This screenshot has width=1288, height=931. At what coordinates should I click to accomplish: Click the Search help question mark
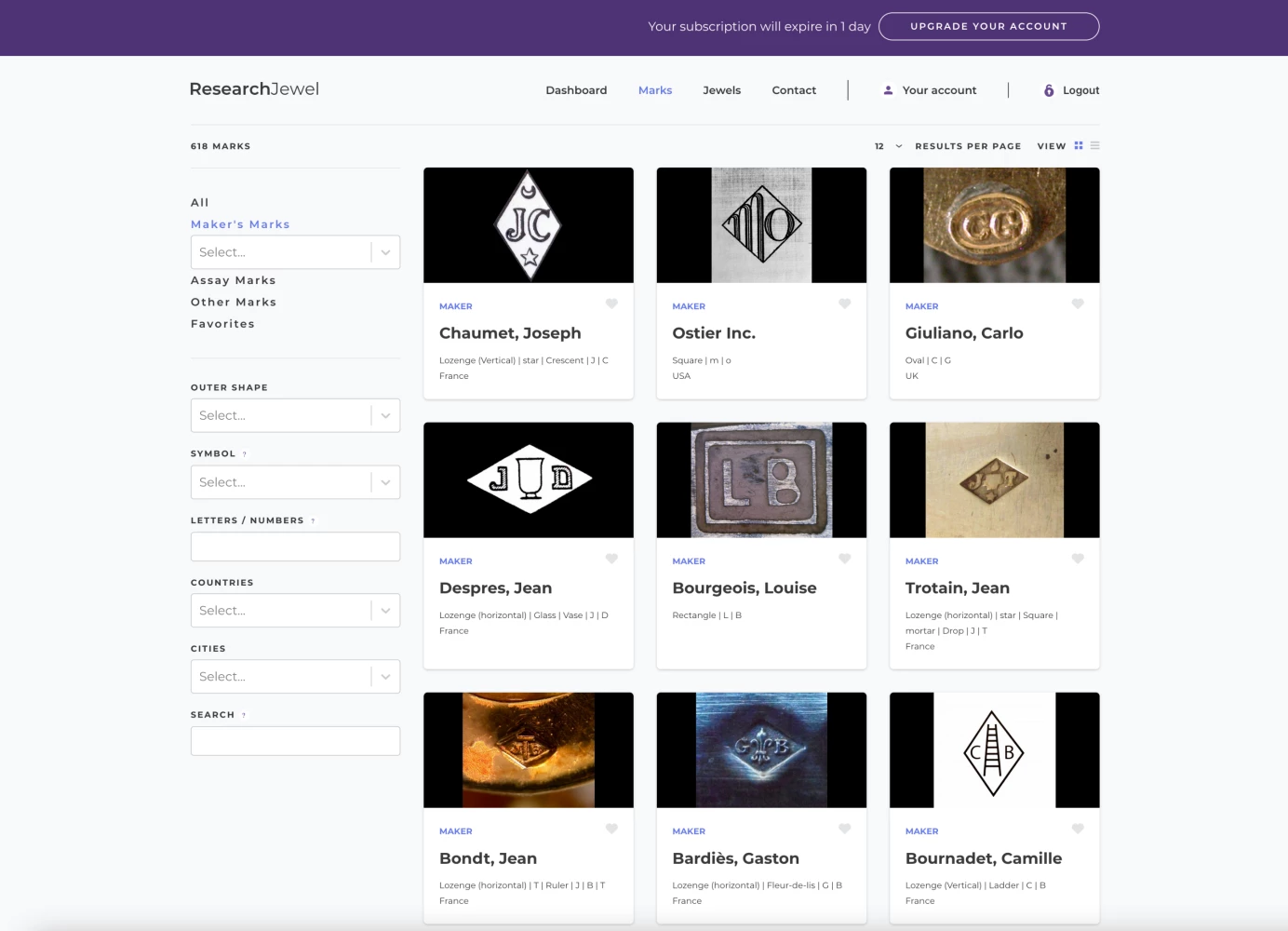[x=244, y=716]
